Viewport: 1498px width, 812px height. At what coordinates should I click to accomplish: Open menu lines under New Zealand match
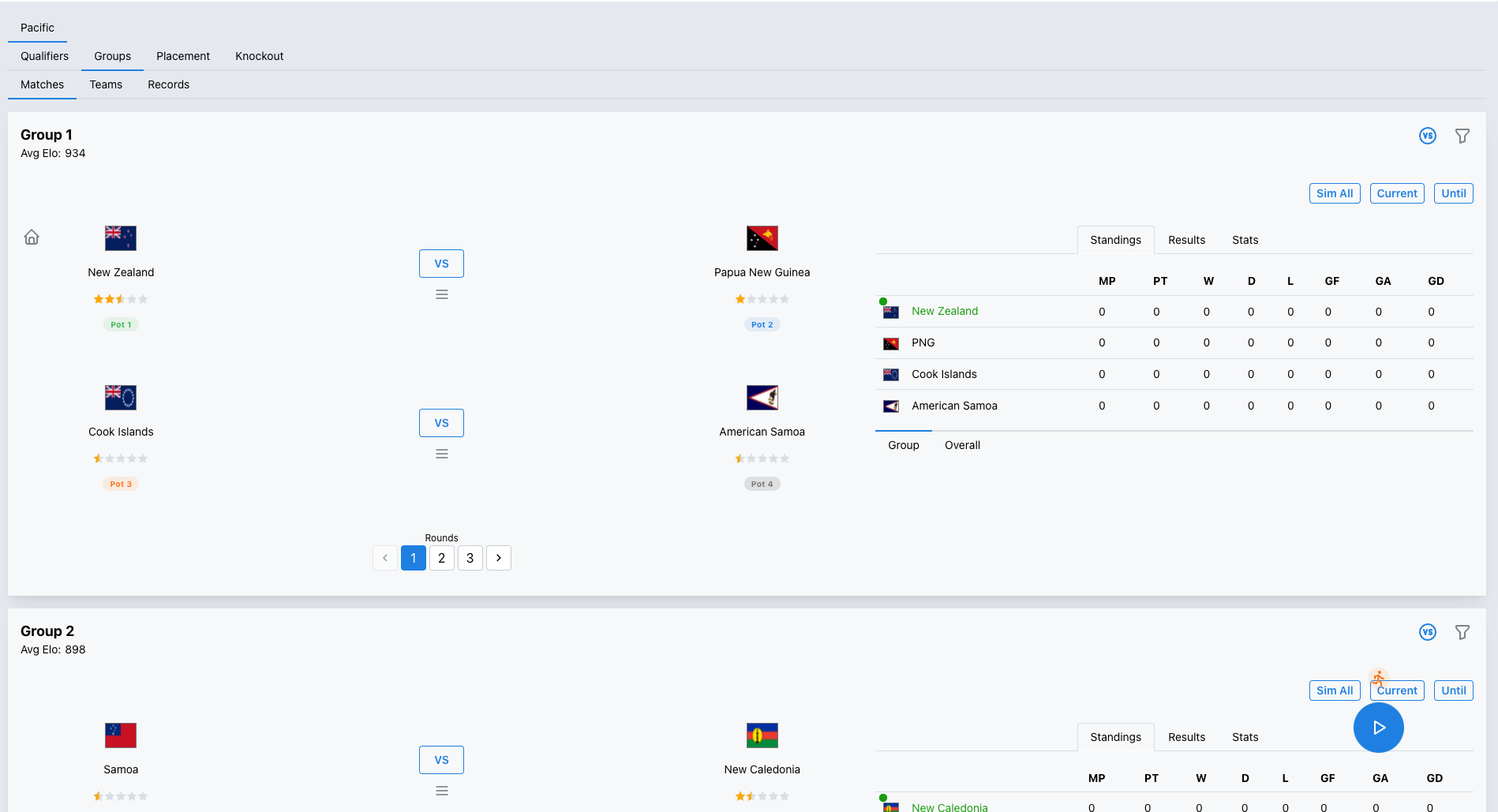442,294
